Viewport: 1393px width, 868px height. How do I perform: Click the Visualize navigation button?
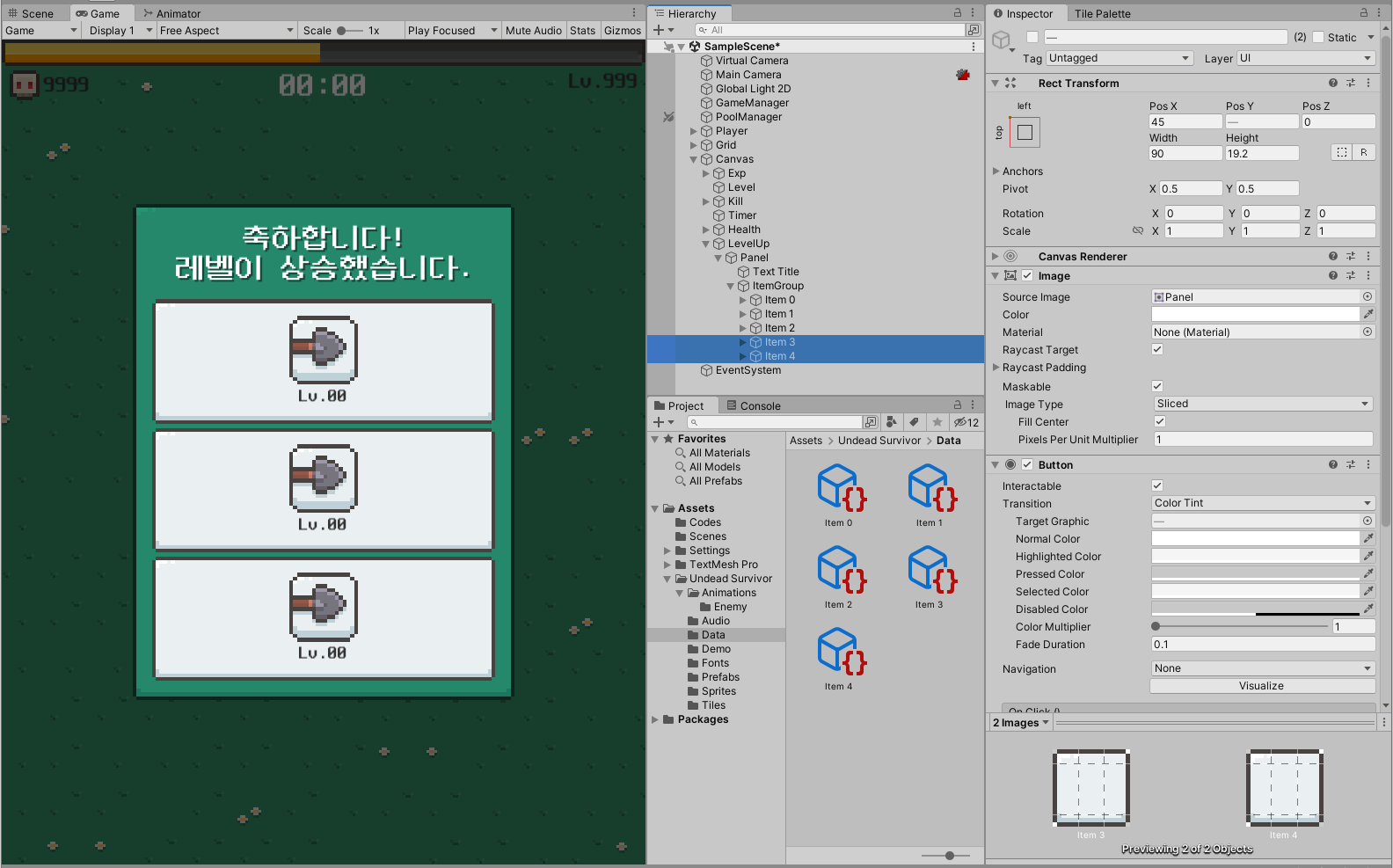(x=1261, y=686)
